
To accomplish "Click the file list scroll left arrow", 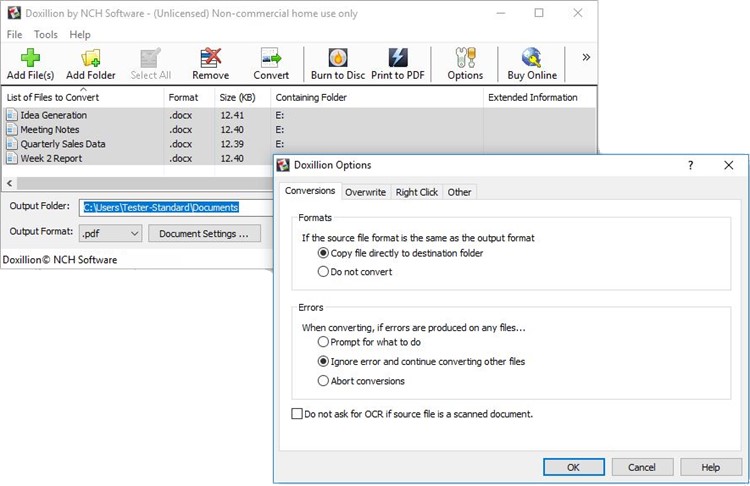I will (10, 183).
